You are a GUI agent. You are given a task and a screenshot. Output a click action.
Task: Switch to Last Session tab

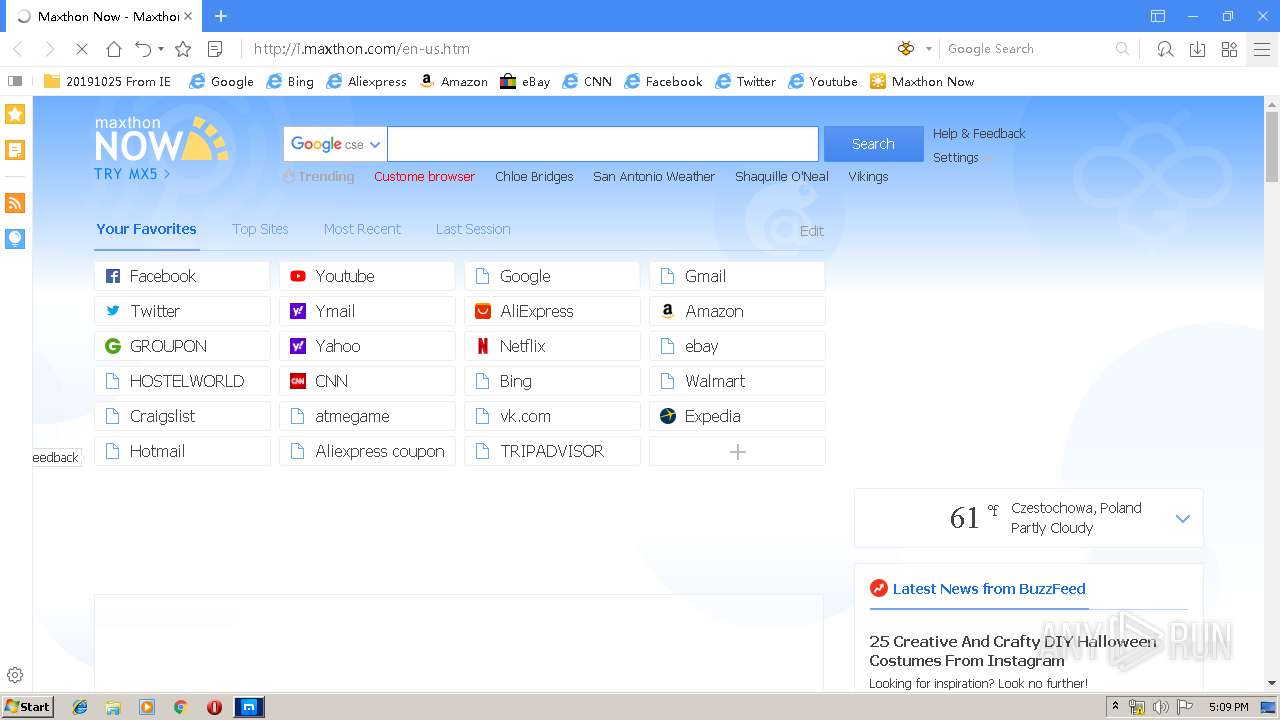(473, 229)
